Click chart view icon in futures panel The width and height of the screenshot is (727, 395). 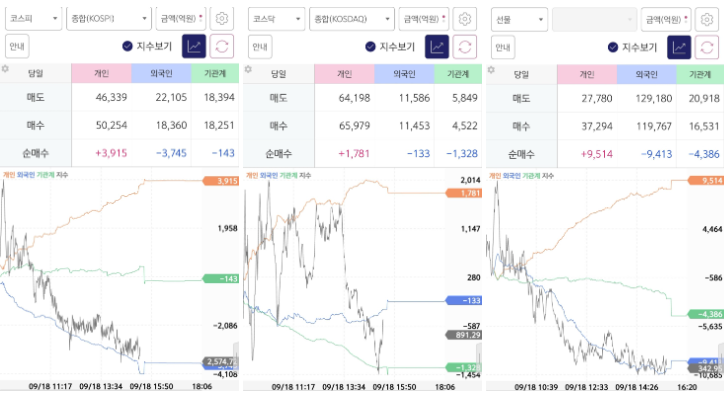[x=679, y=47]
